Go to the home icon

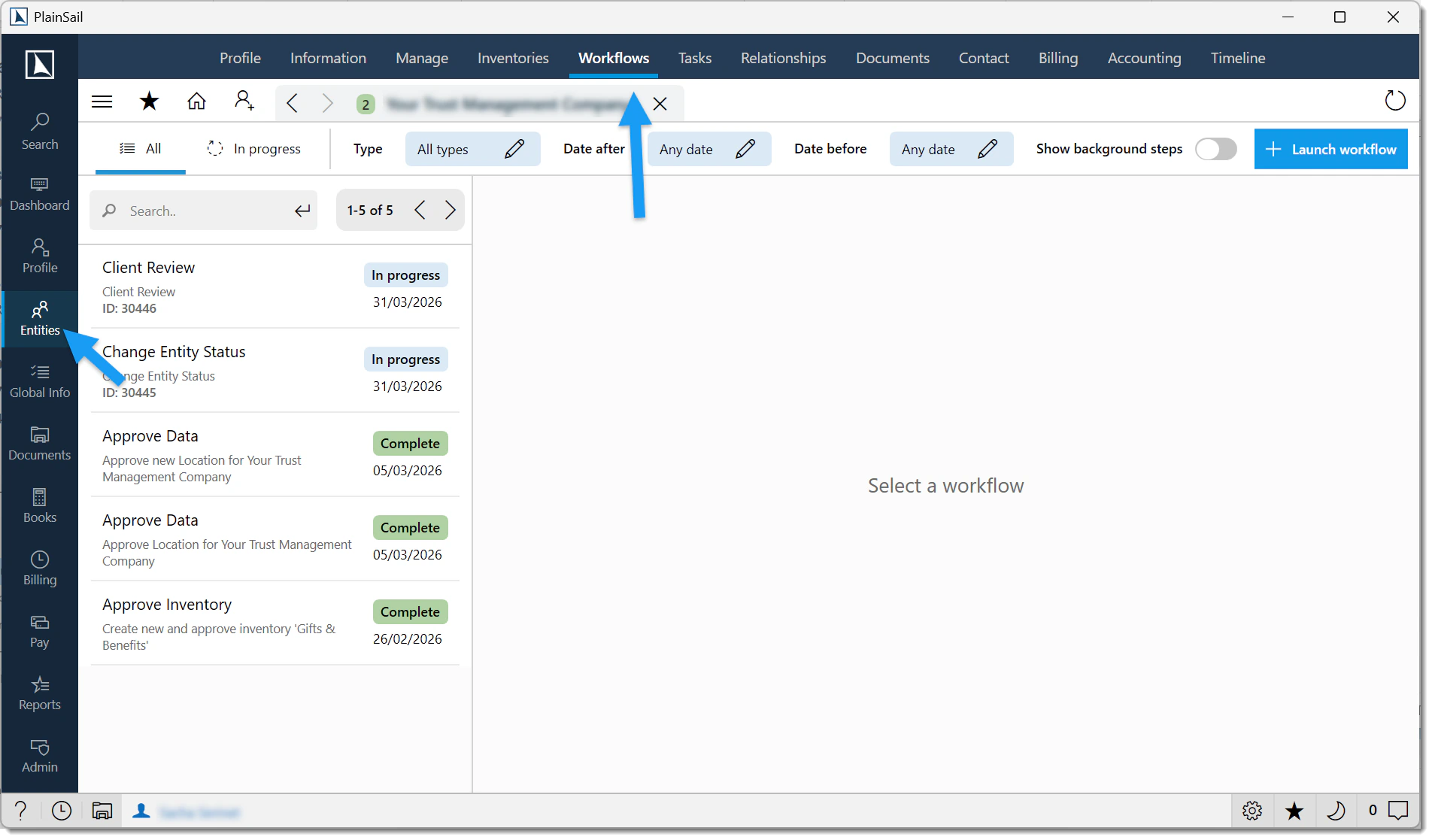tap(196, 101)
